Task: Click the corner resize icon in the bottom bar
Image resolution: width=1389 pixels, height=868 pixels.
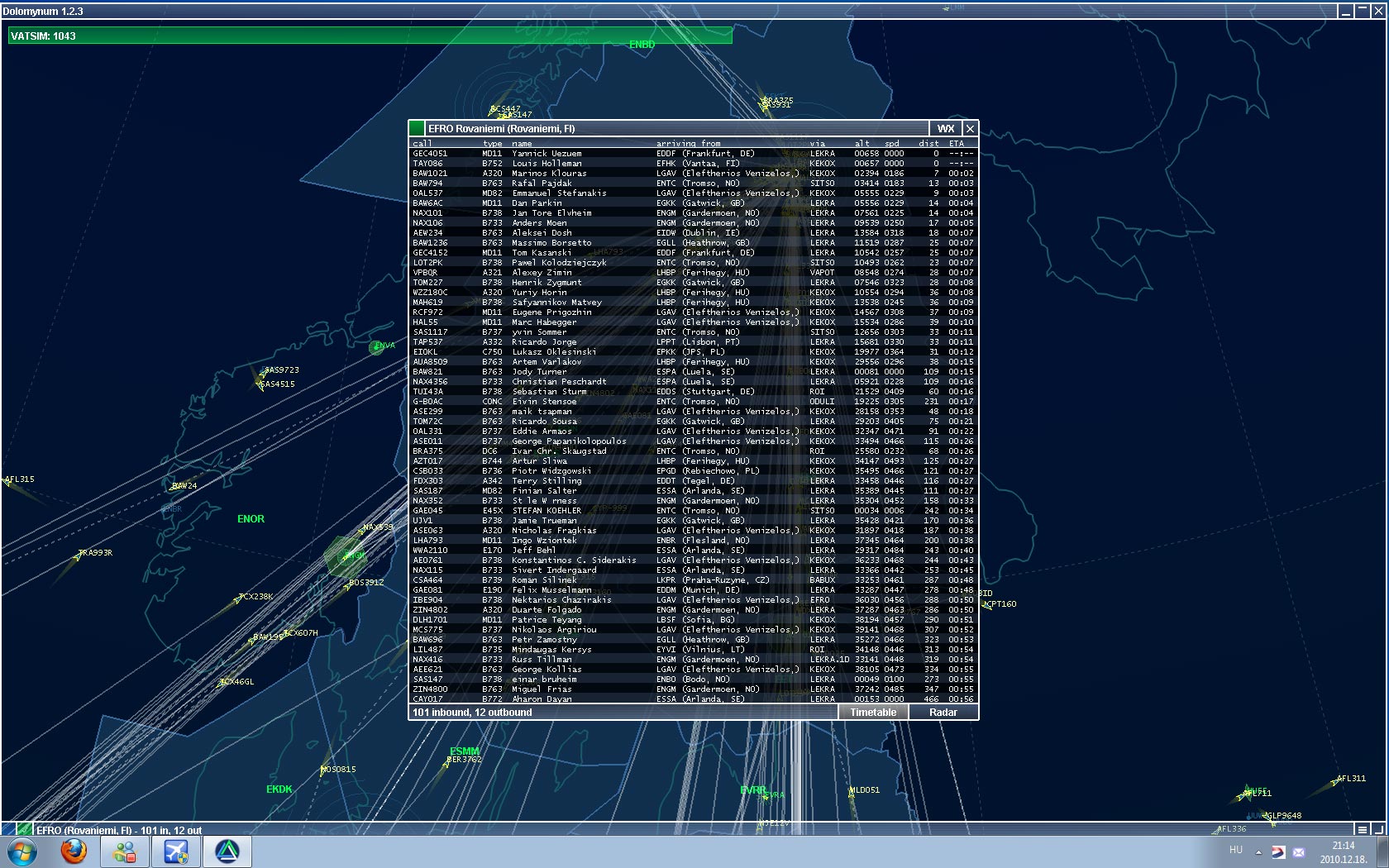Action: coord(1378,829)
